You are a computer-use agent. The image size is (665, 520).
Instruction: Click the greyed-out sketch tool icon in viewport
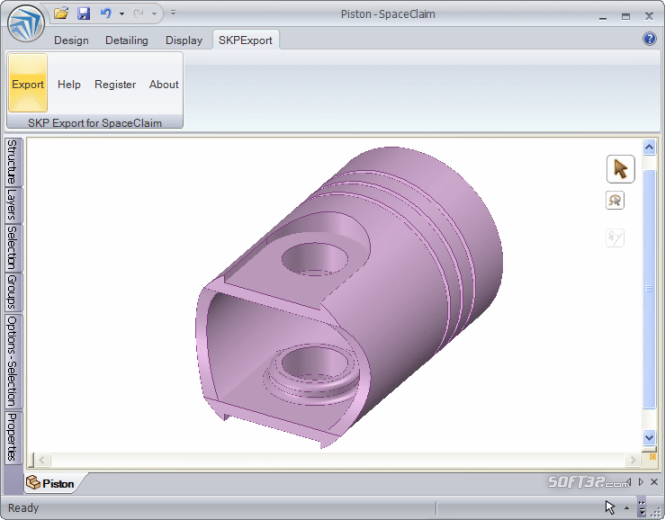tap(615, 238)
